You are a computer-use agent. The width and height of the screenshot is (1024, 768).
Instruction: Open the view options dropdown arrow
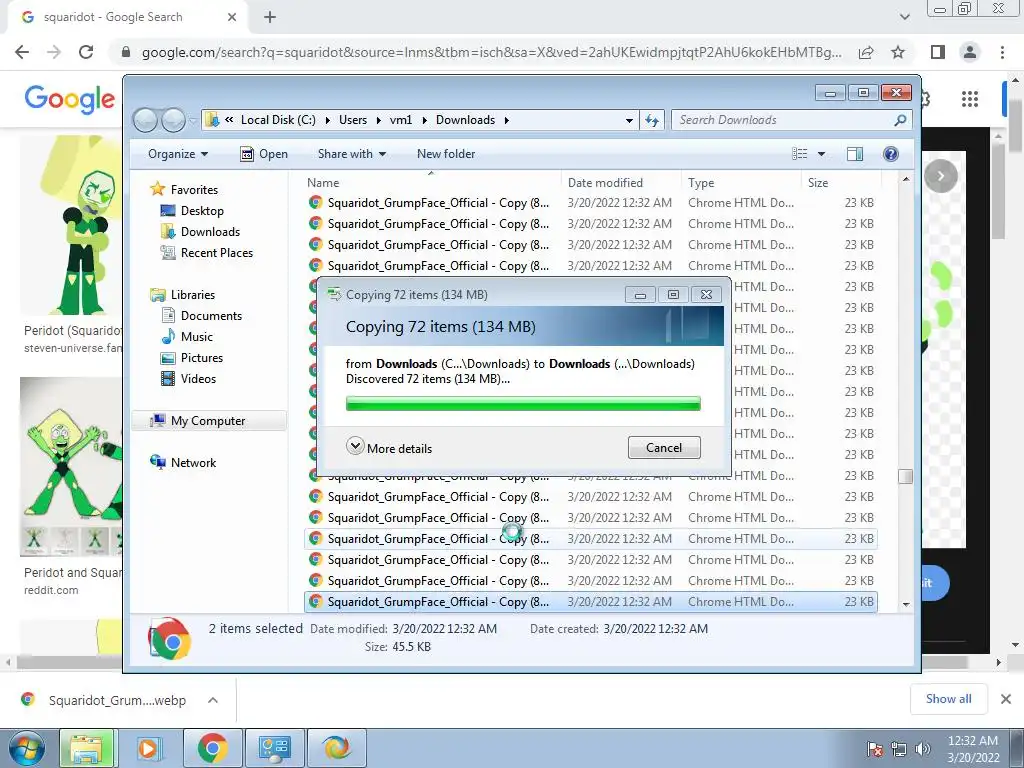point(822,154)
